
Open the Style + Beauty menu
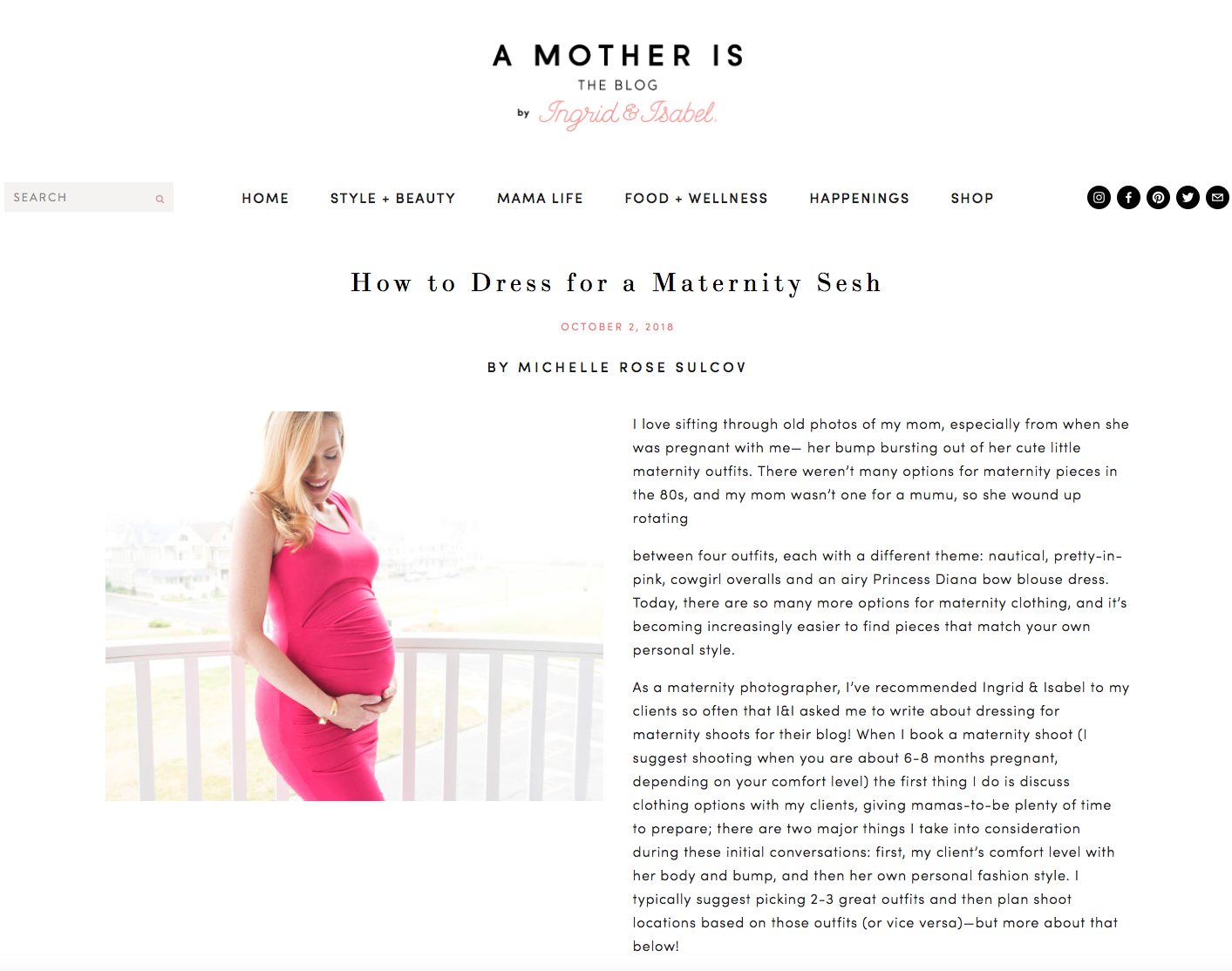tap(392, 198)
